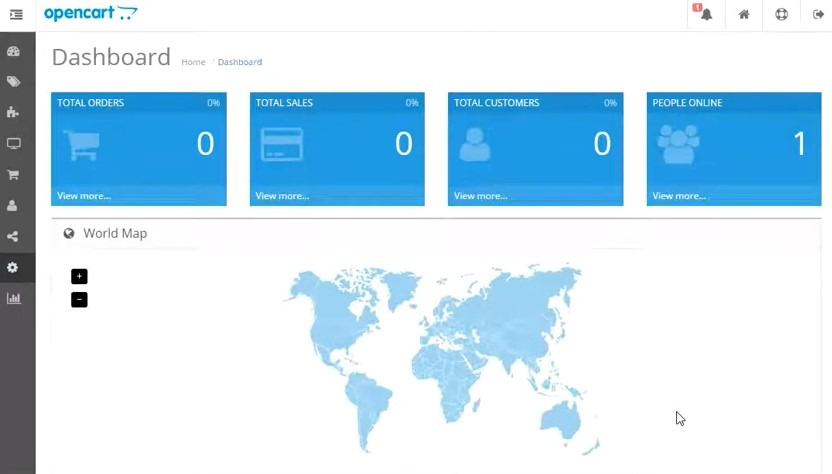Click the TOTAL SALES tile title

(x=284, y=103)
